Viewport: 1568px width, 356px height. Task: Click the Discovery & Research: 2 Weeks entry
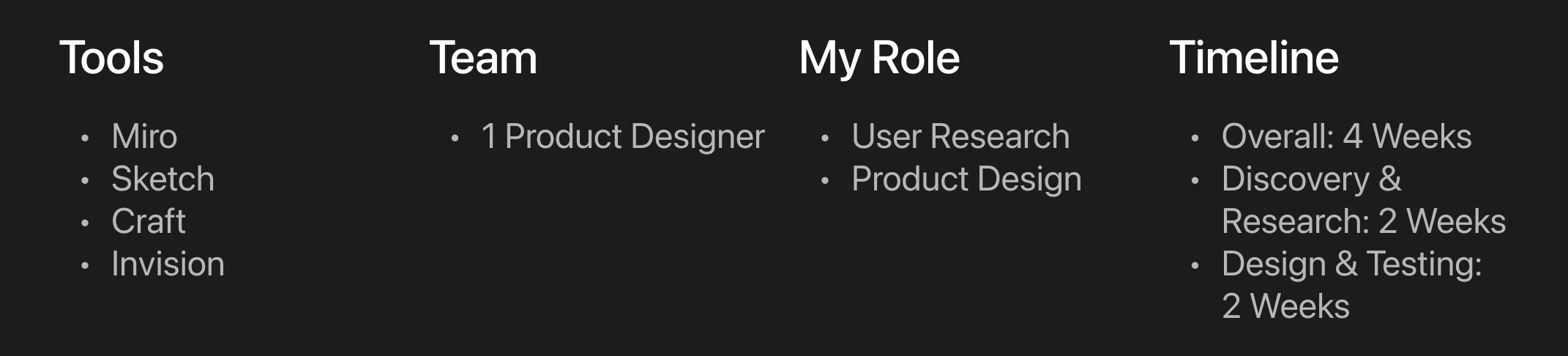click(x=1363, y=201)
